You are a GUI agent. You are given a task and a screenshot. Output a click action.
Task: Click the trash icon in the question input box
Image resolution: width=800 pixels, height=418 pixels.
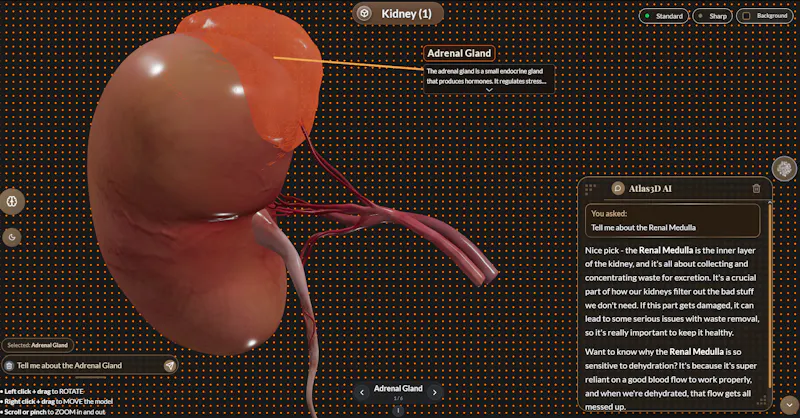9,365
